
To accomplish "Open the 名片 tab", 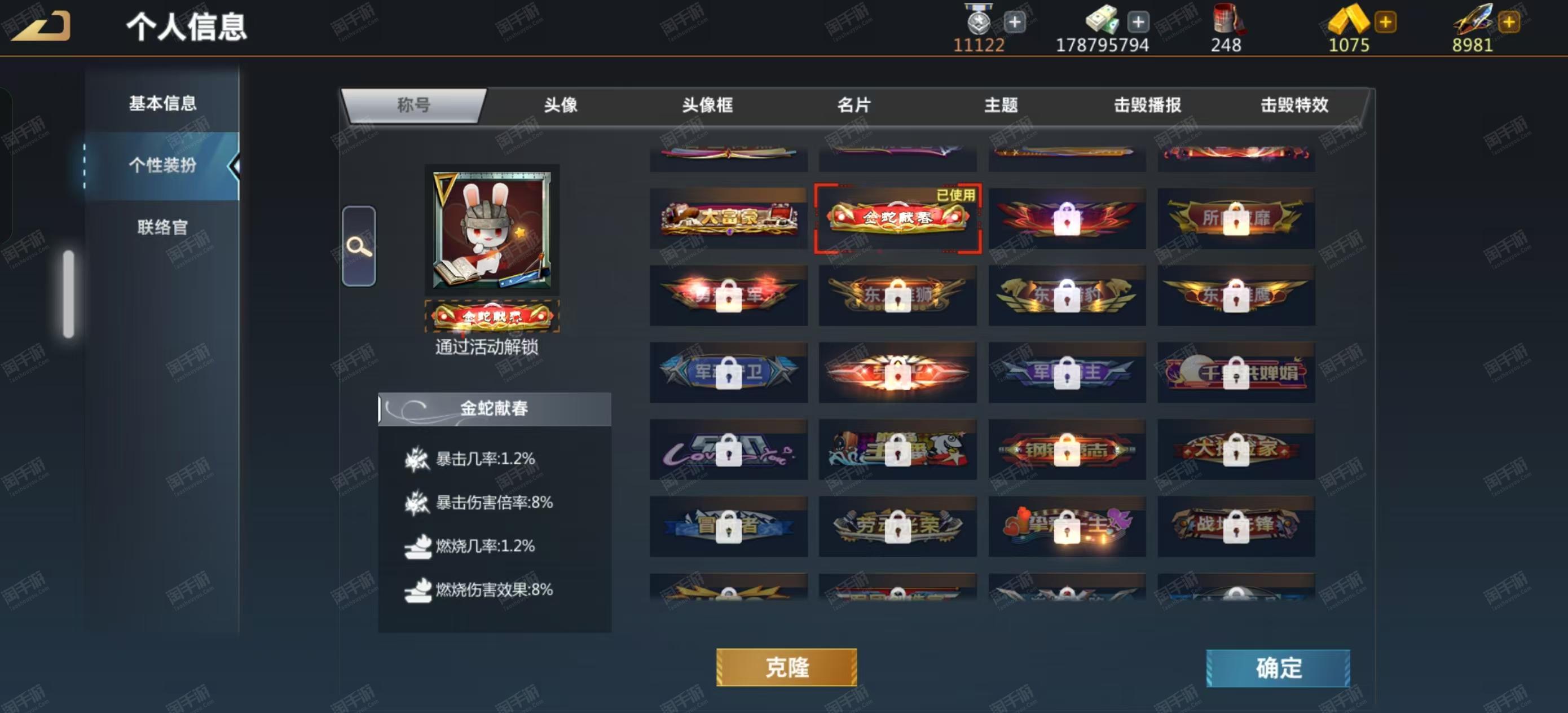I will click(853, 105).
